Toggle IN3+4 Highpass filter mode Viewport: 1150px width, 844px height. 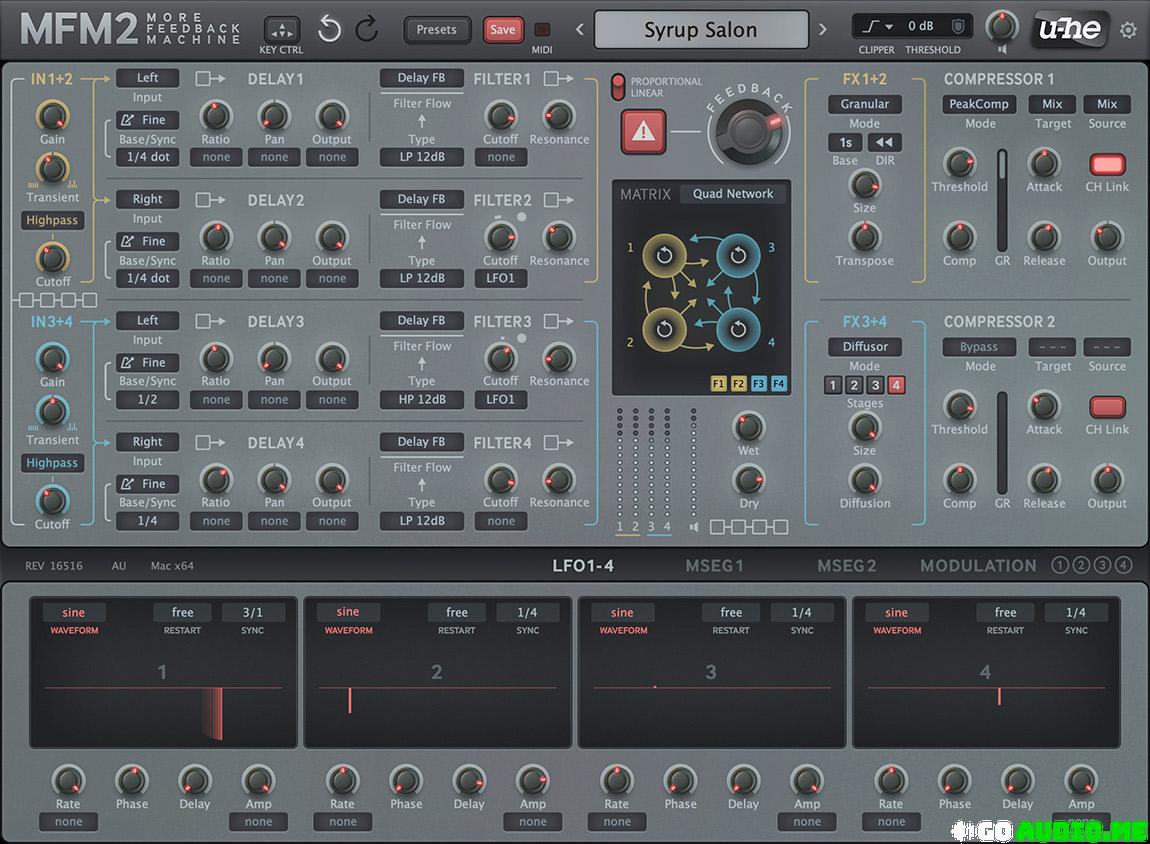52,463
